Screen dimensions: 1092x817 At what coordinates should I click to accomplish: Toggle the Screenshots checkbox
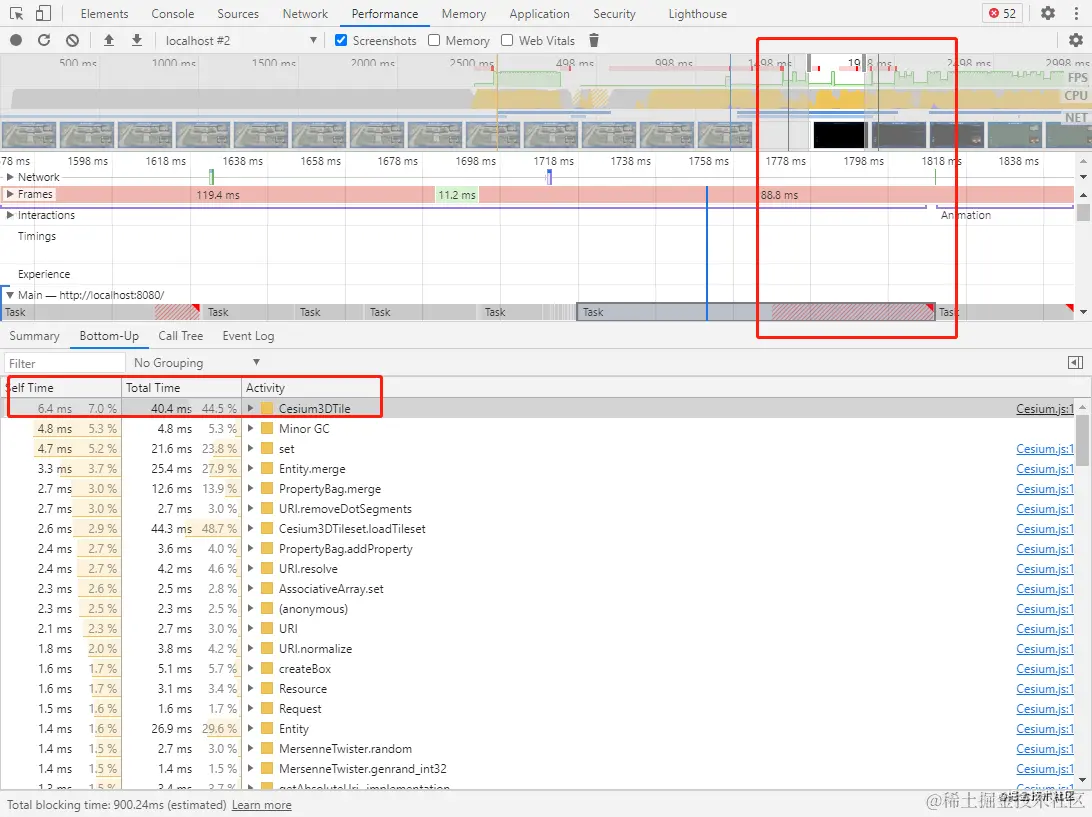341,40
